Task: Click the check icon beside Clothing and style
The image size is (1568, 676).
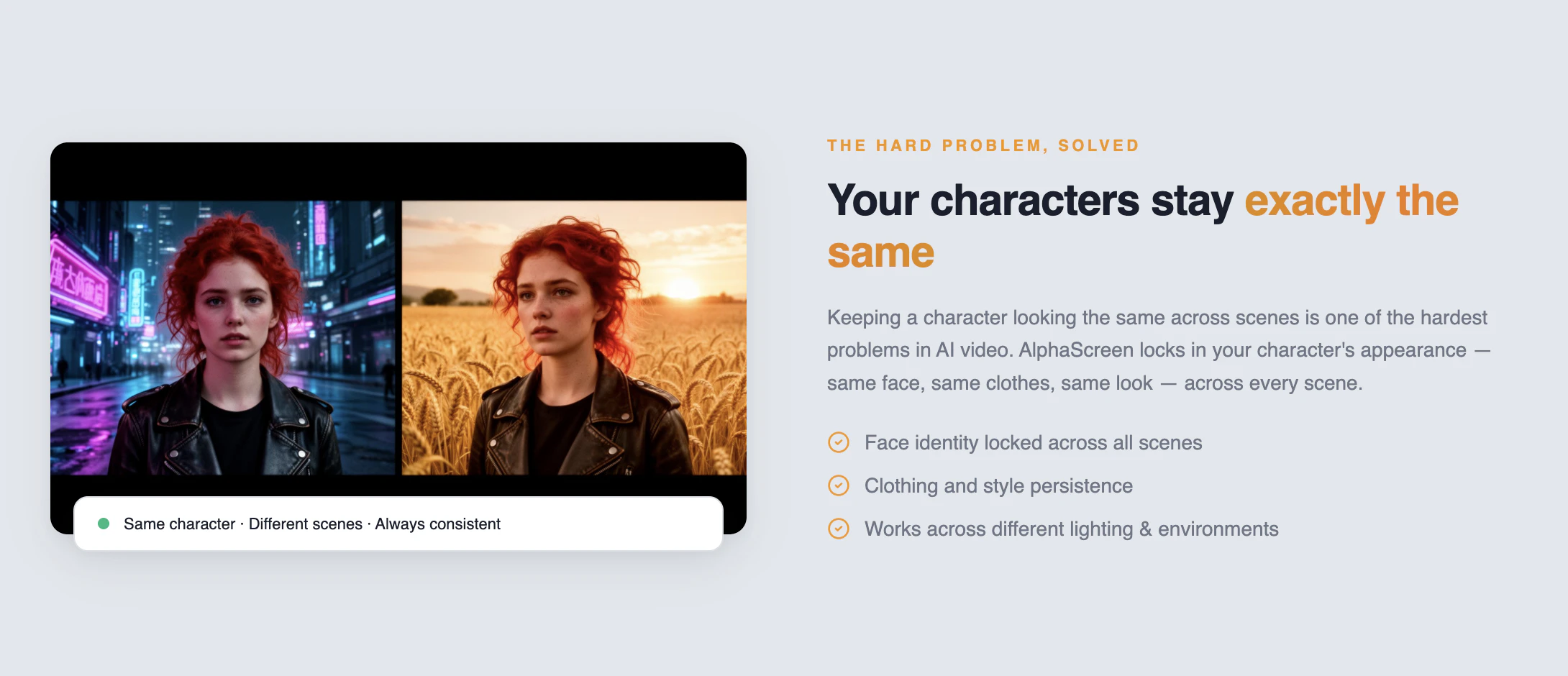Action: pyautogui.click(x=839, y=485)
